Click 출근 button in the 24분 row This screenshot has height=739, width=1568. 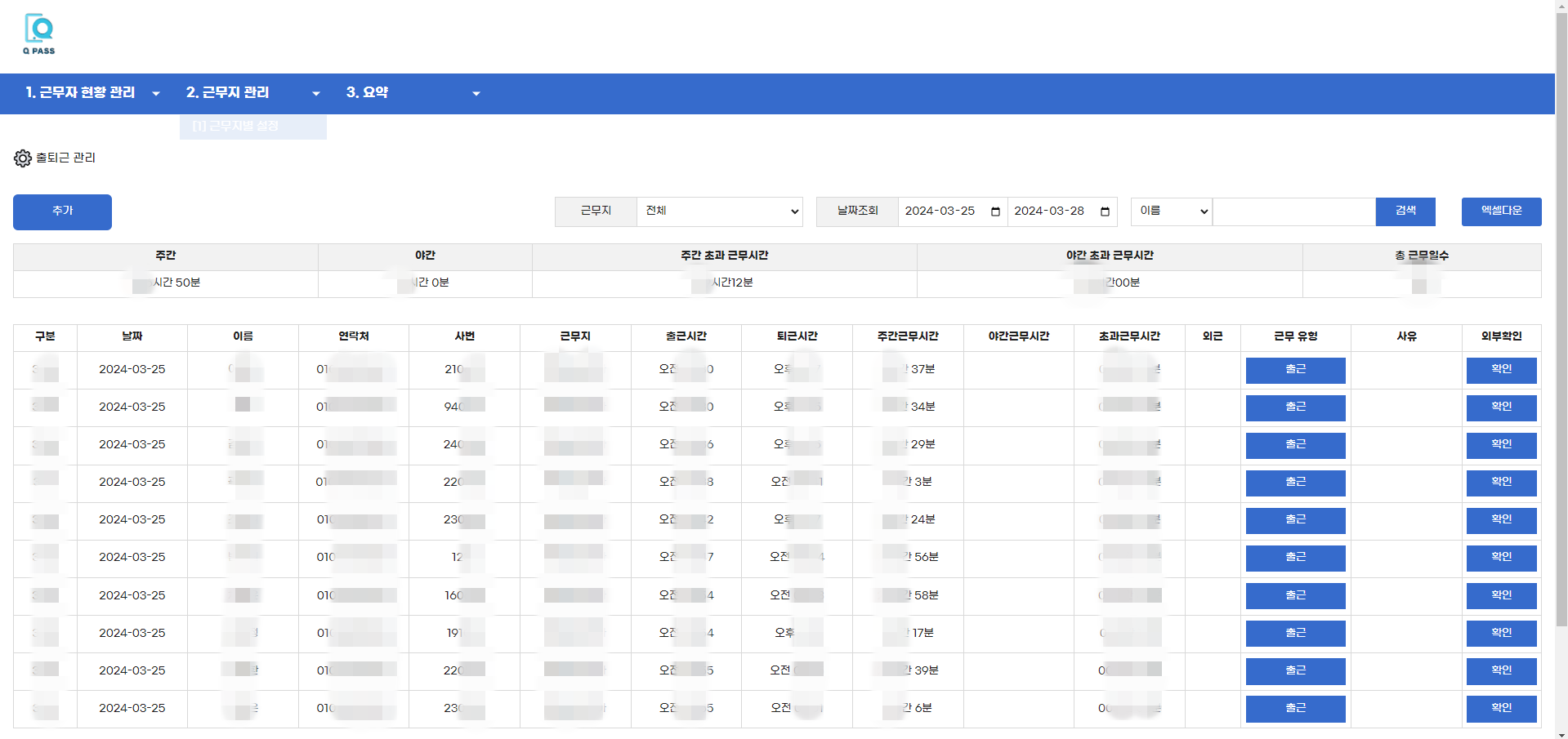(x=1296, y=521)
